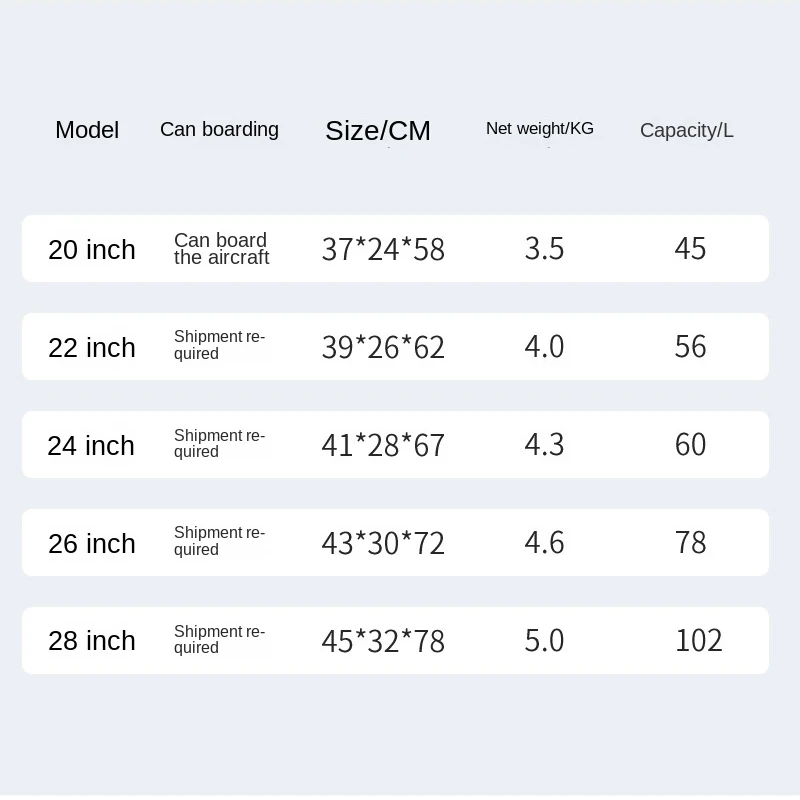Image resolution: width=800 pixels, height=800 pixels.
Task: Click the Size/CM column header
Action: coord(378,131)
